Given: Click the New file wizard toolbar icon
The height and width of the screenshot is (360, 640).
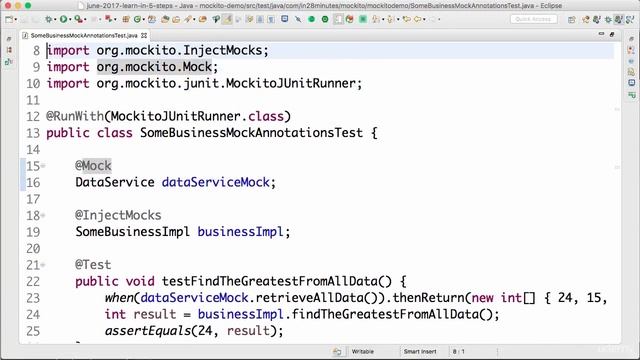Looking at the screenshot, I should [9, 19].
